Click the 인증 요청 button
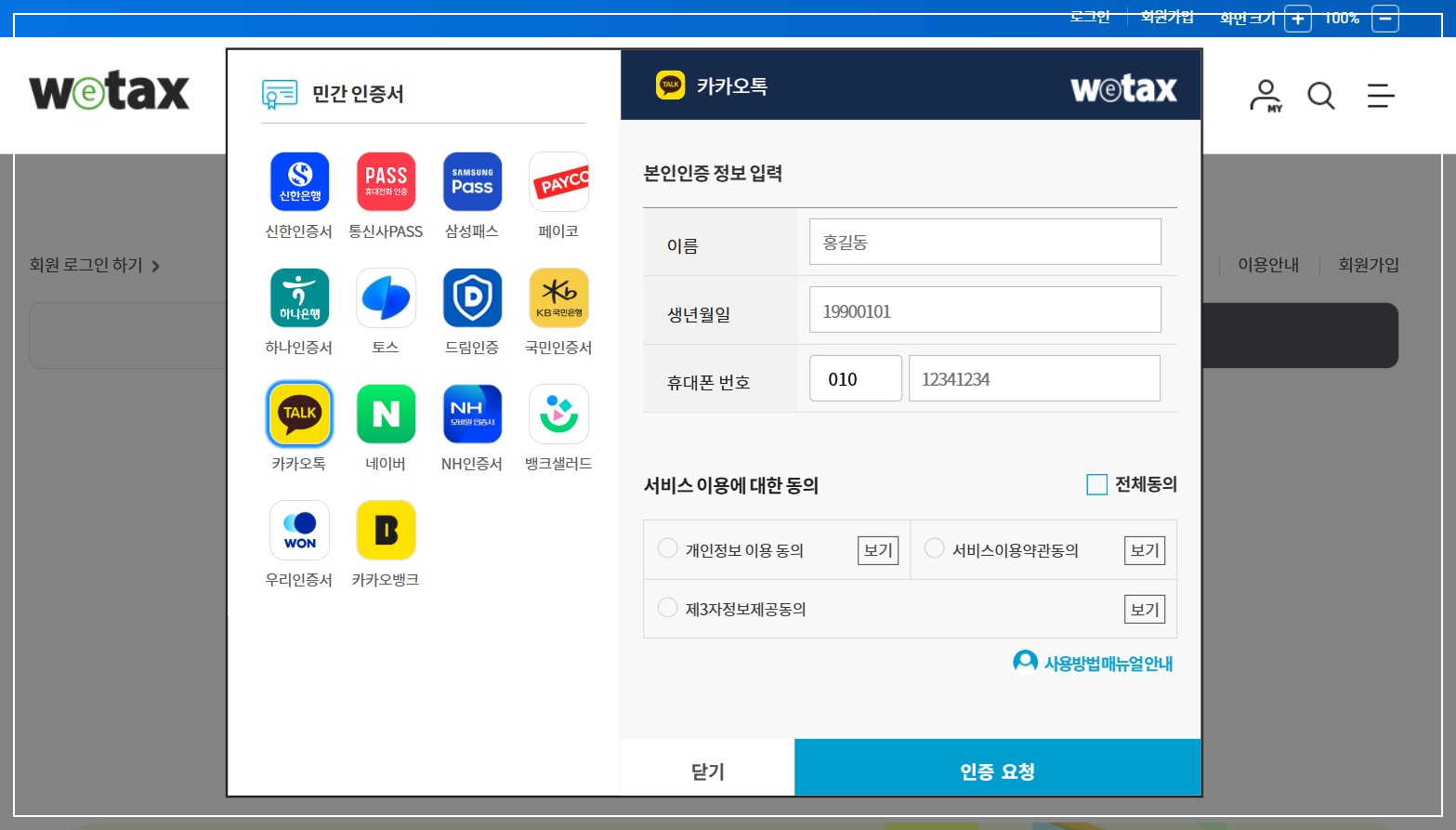This screenshot has height=830, width=1456. [997, 768]
